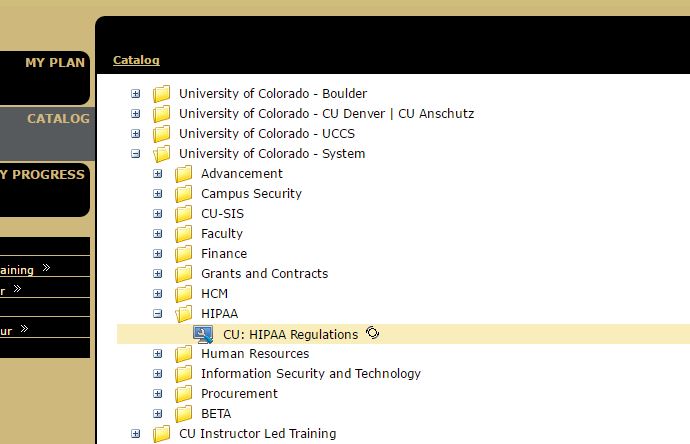This screenshot has width=690, height=444.
Task: Click the CU: HIPAA Regulations course icon
Action: (203, 334)
